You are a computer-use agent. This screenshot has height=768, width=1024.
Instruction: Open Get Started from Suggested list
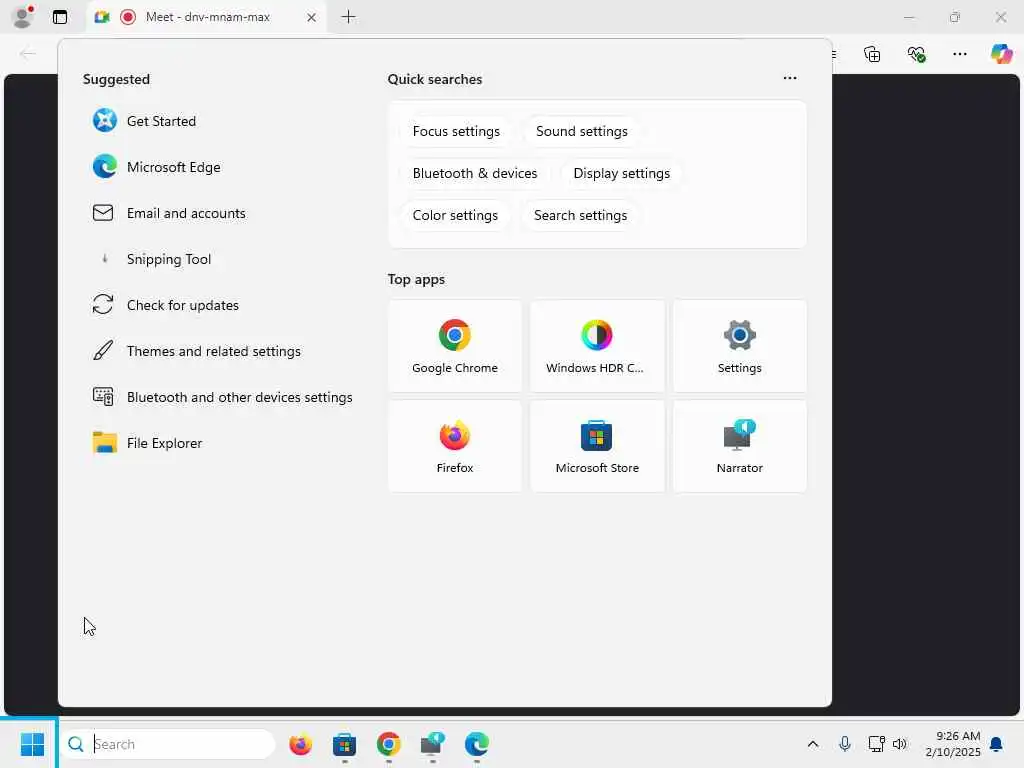click(144, 121)
